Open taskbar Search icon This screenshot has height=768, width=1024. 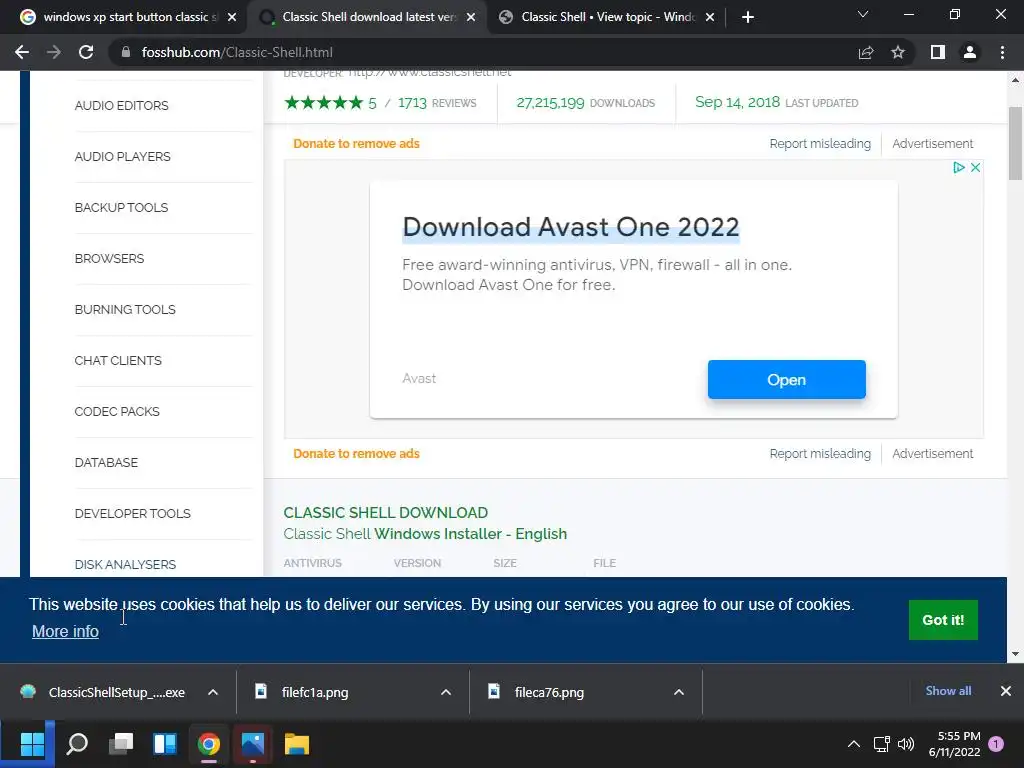pyautogui.click(x=77, y=743)
